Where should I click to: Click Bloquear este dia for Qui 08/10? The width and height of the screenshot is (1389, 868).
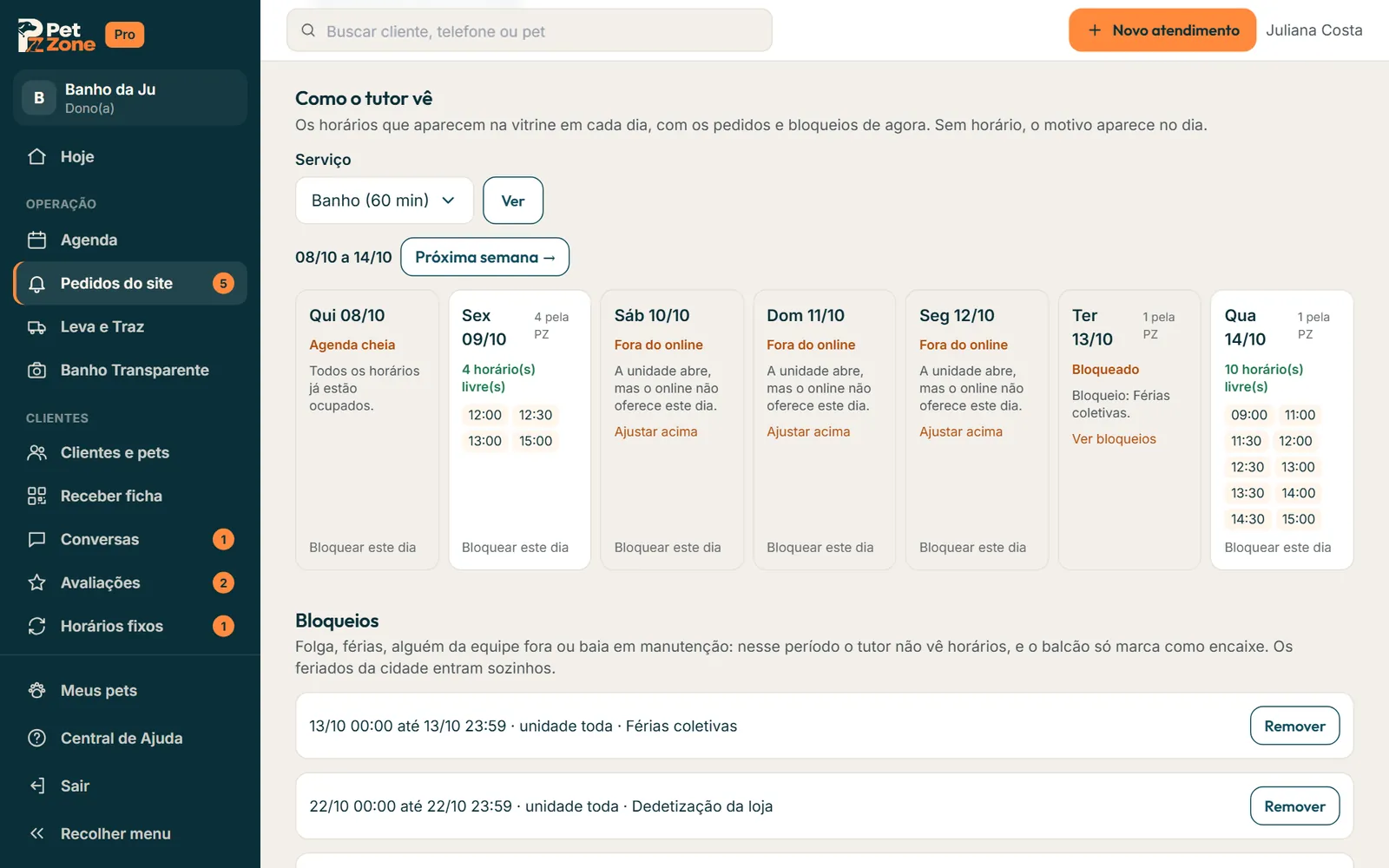(x=363, y=548)
